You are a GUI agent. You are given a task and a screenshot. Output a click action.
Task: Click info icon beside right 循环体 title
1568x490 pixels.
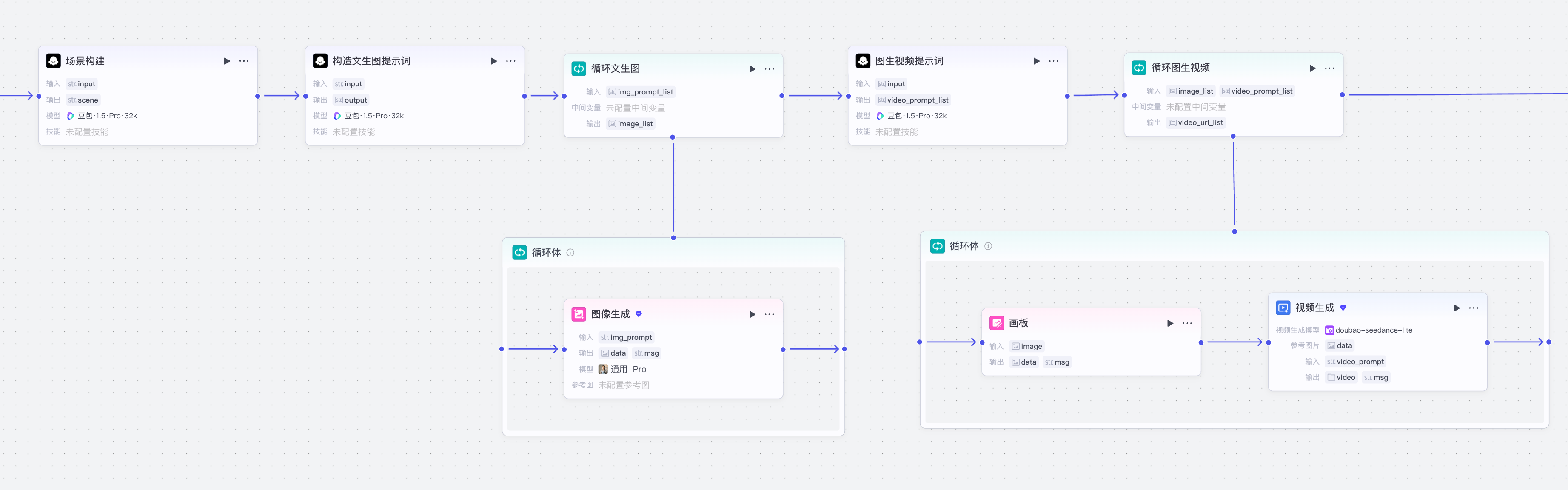[x=988, y=246]
